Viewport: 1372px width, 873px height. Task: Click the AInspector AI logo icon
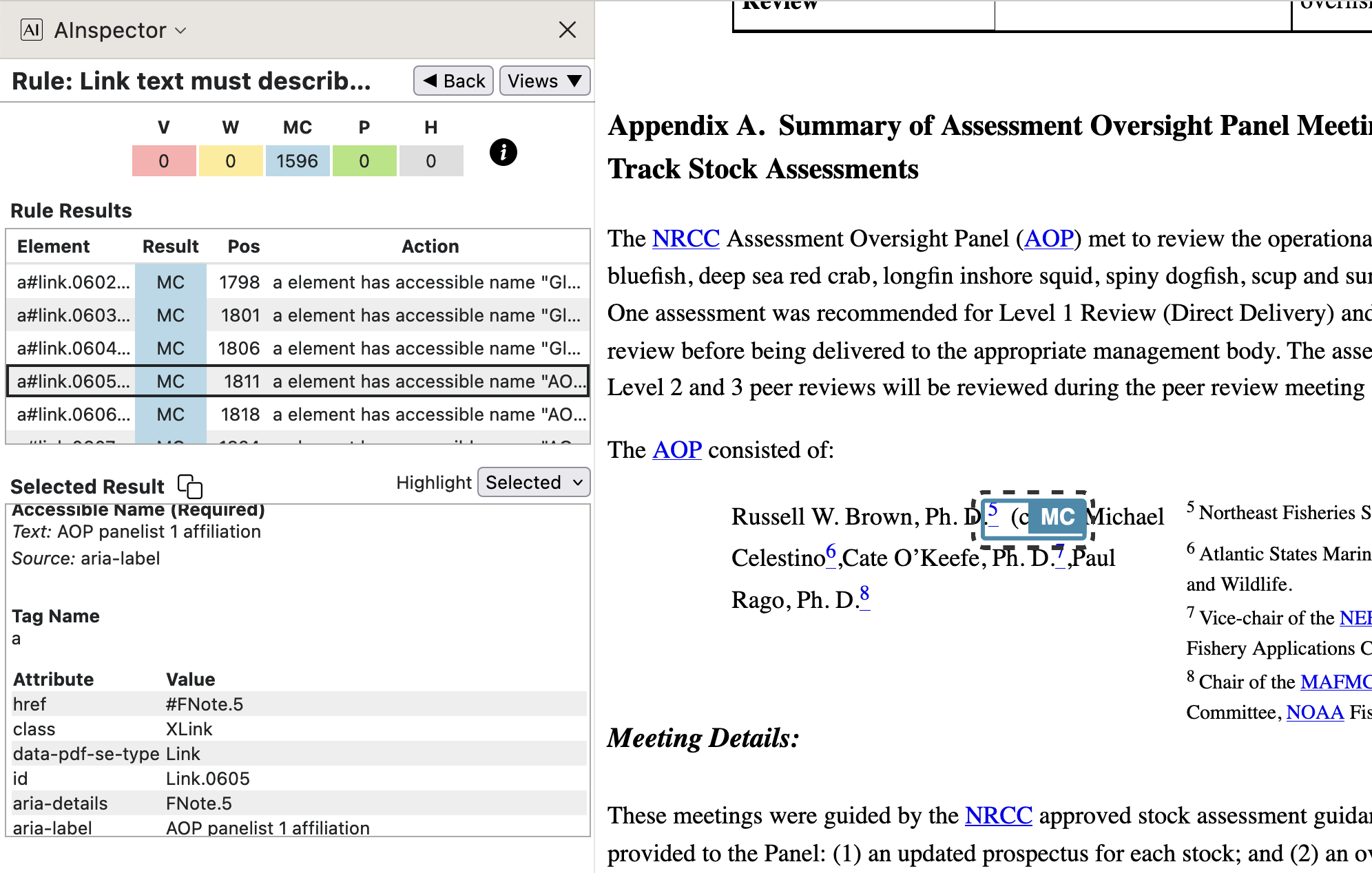(x=32, y=30)
